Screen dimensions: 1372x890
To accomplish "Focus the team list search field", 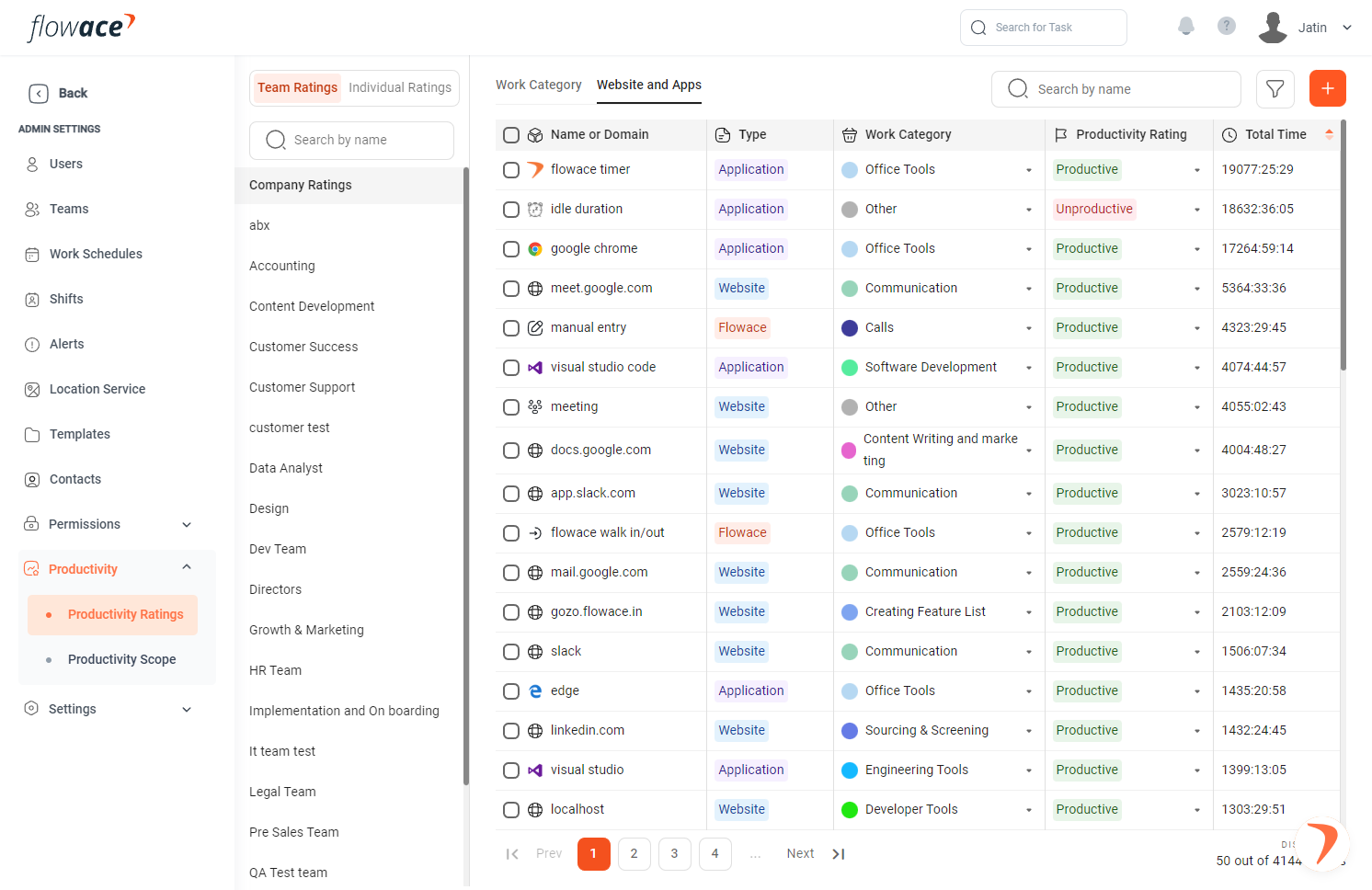I will [x=351, y=141].
